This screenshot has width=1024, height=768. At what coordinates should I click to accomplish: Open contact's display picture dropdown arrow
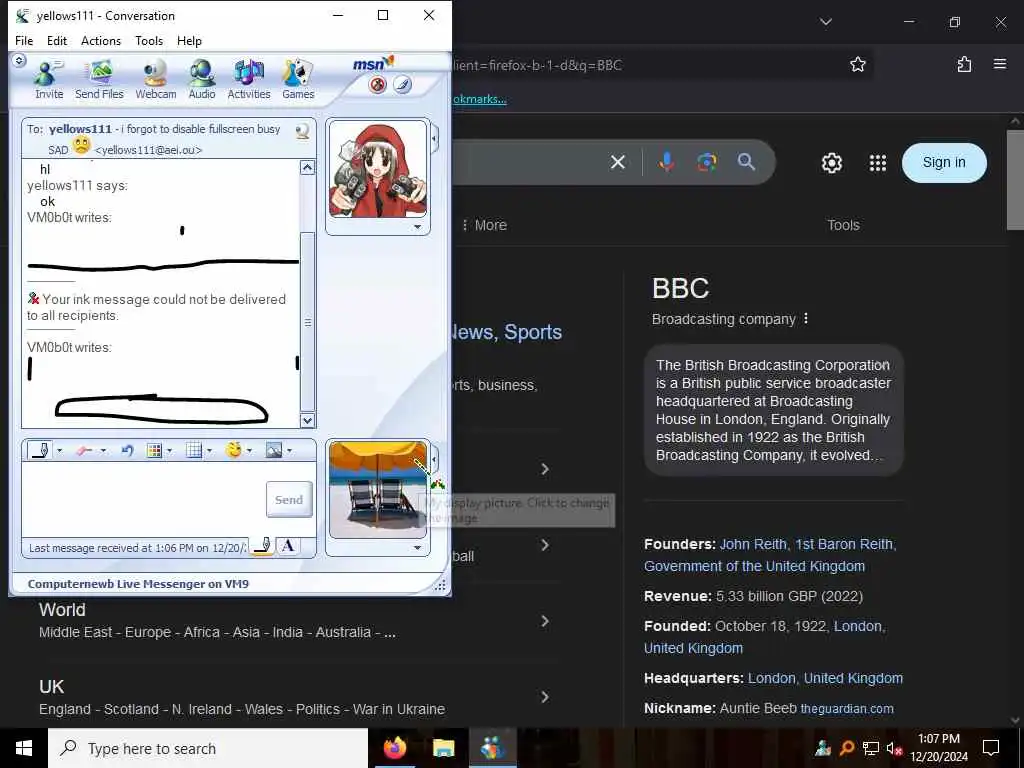417,227
